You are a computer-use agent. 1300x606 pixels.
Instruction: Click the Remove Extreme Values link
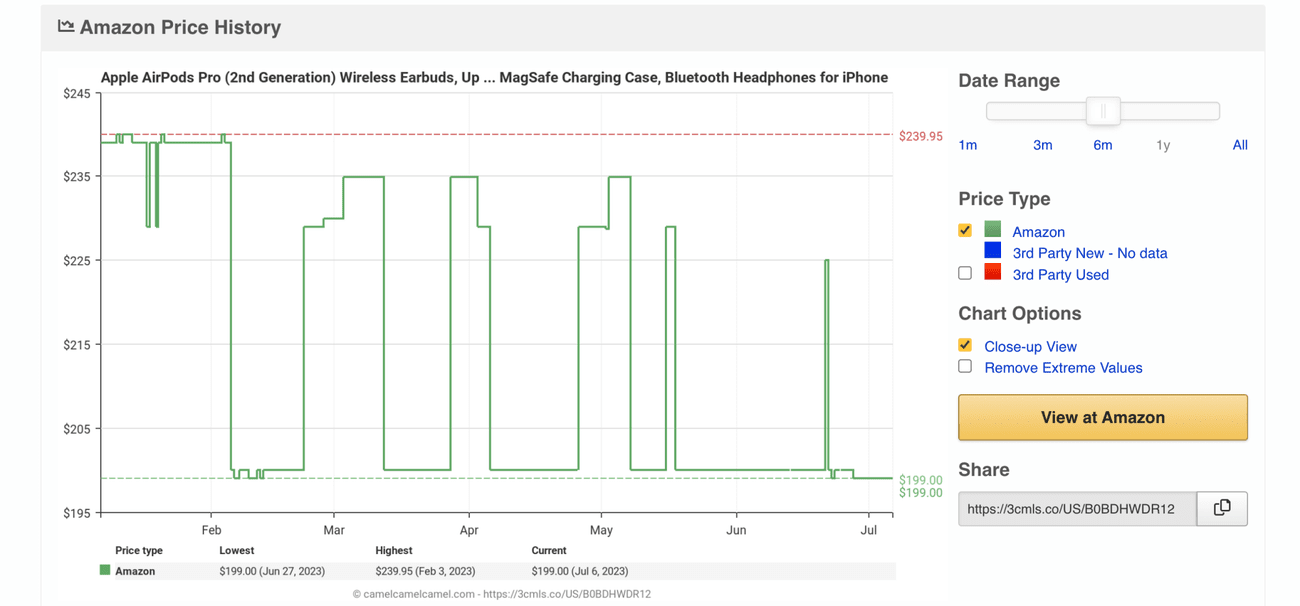point(1063,368)
